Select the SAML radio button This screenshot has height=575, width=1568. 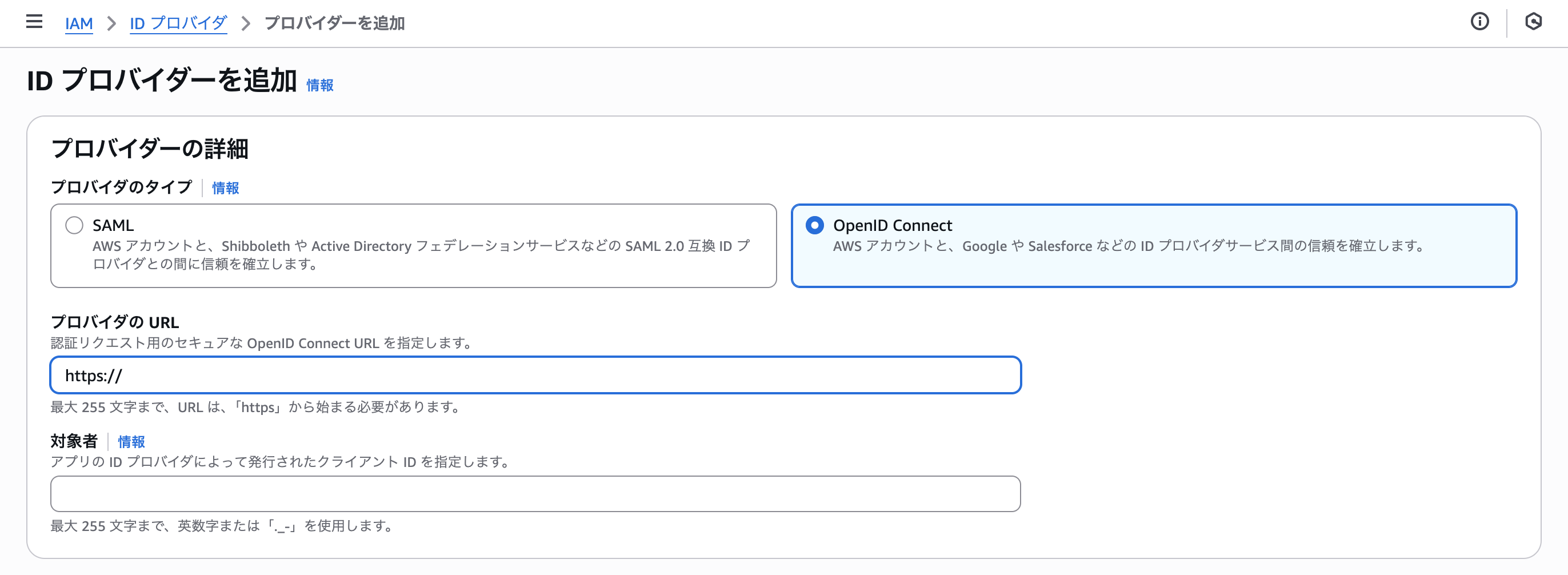click(74, 225)
